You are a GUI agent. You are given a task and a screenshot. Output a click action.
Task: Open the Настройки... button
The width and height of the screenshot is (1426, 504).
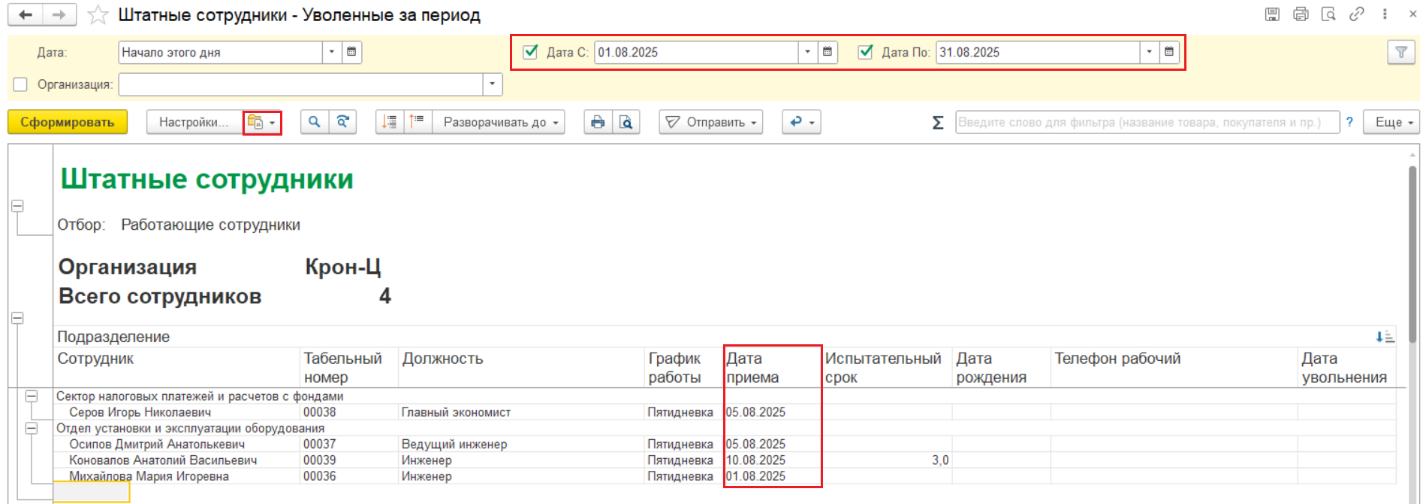[194, 122]
